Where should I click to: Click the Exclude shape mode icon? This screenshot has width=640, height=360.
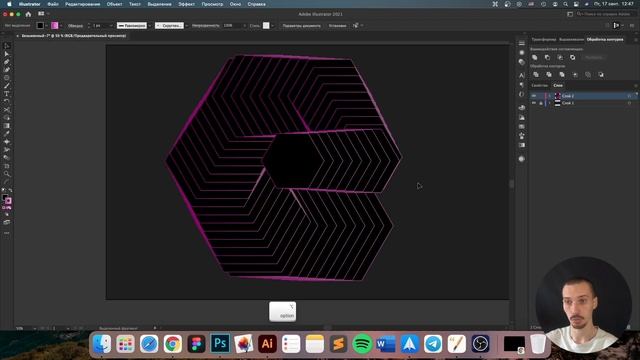click(x=573, y=58)
